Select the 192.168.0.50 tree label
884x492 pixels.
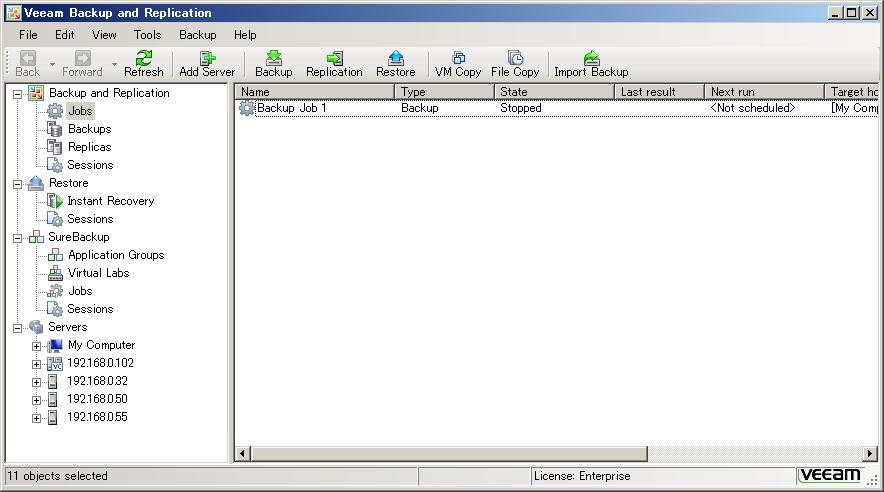click(x=98, y=399)
